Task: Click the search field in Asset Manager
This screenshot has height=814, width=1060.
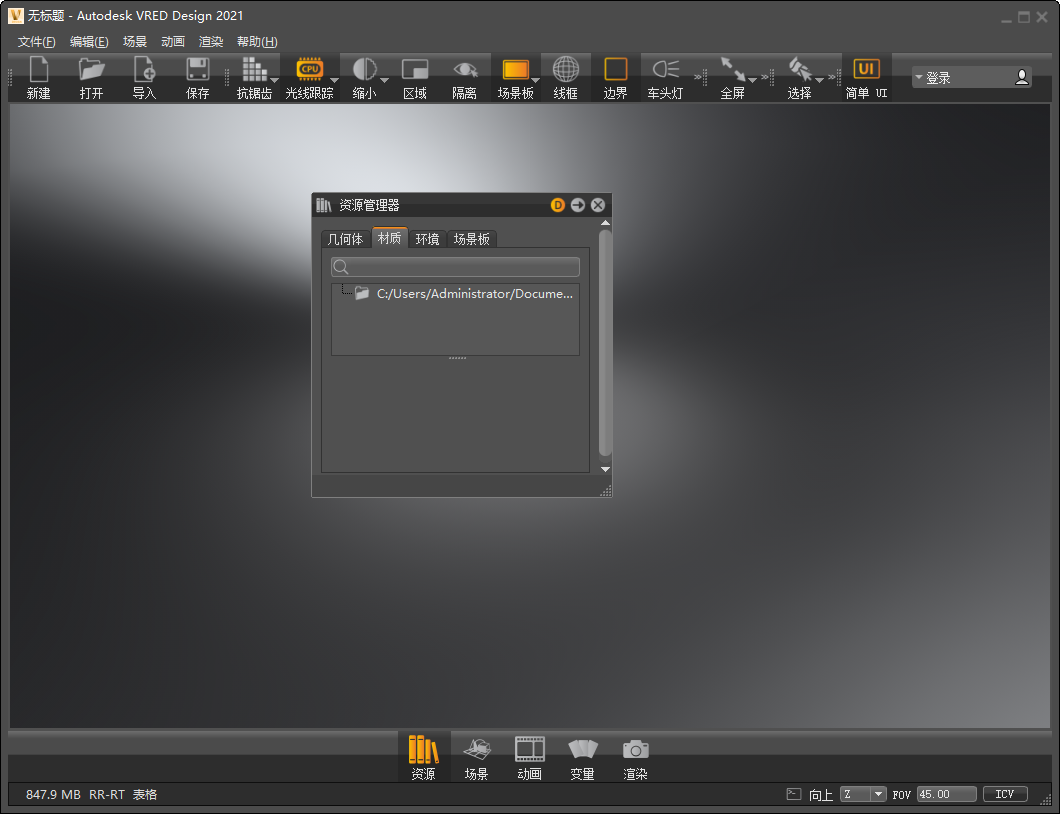Action: [455, 267]
